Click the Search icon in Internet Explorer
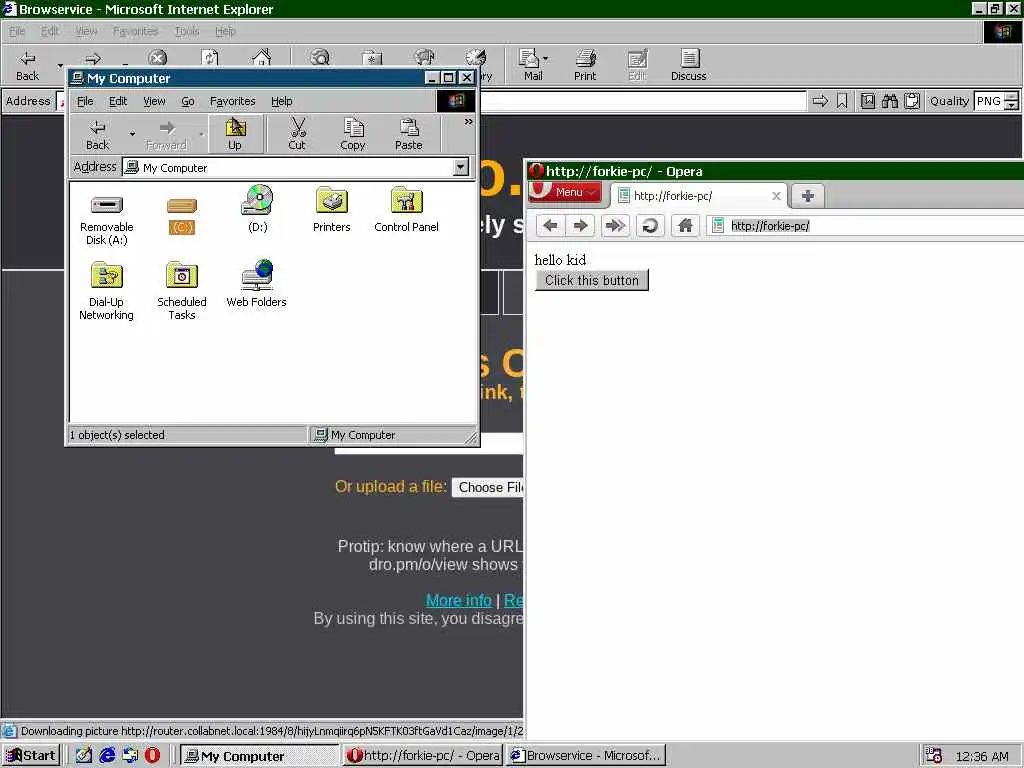1024x768 pixels. [320, 57]
